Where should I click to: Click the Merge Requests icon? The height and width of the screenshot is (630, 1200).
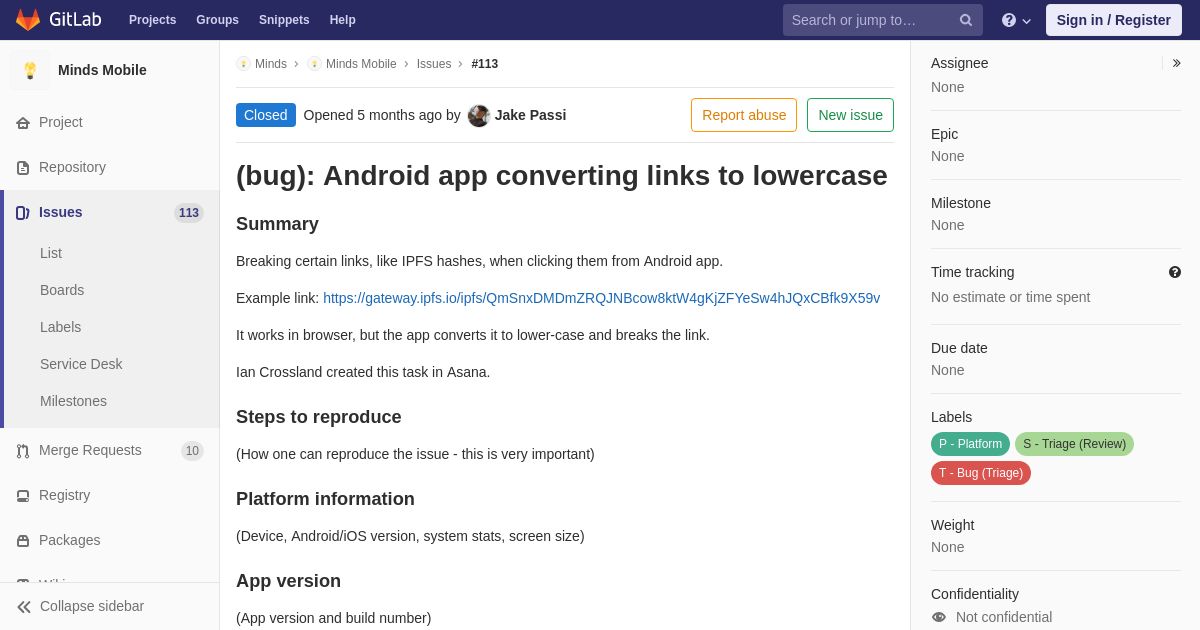pos(23,451)
